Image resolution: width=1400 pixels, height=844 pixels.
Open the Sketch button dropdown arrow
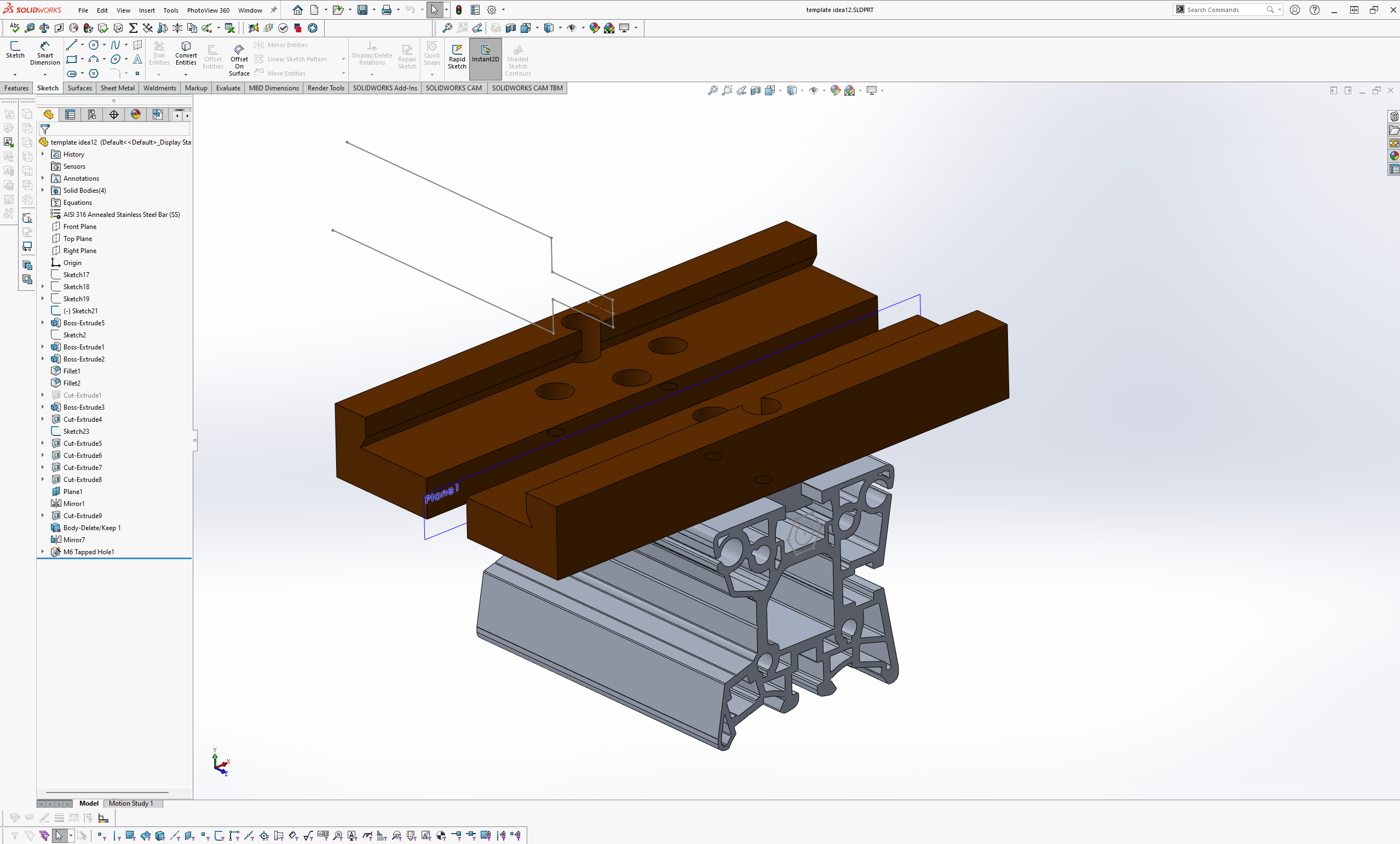(x=15, y=74)
